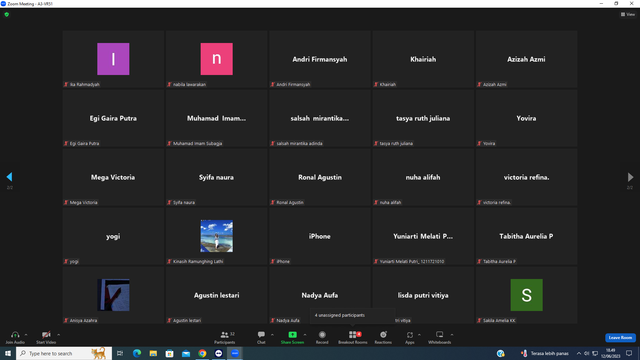Viewport: 640px width, 360px height.
Task: Open share options caret beside Share Screen
Action: 305,335
